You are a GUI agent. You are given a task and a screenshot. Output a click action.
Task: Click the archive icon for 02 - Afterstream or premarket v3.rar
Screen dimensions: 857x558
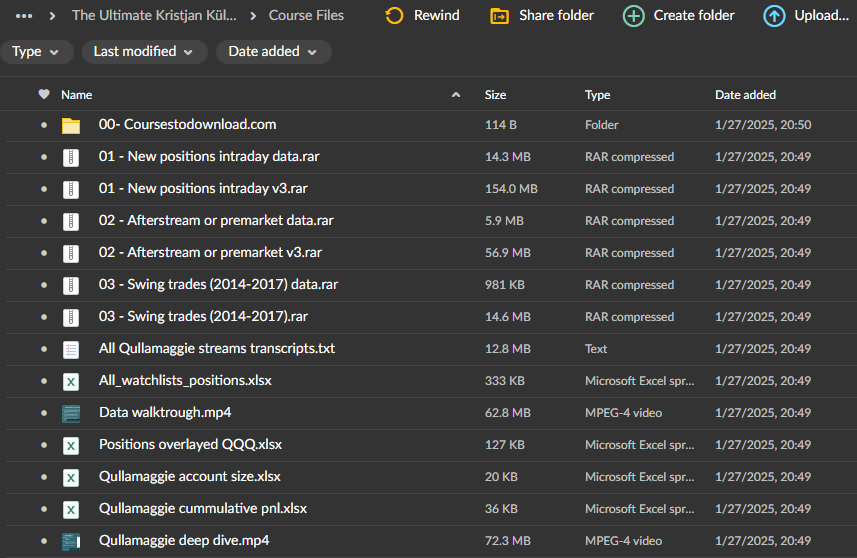(71, 254)
